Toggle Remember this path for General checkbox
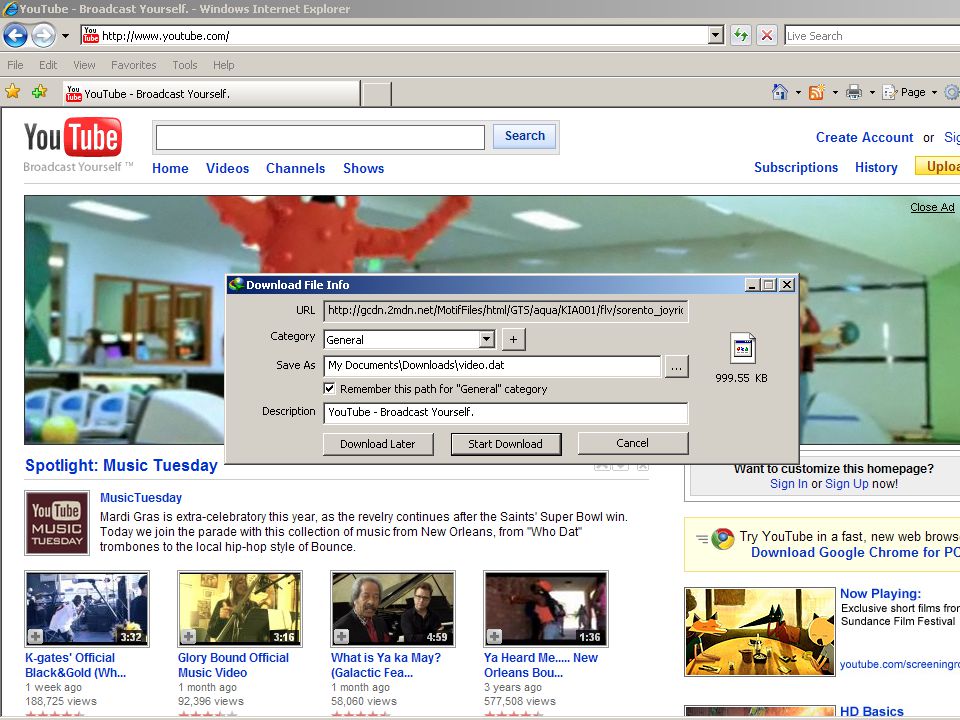The height and width of the screenshot is (720, 960). tap(329, 388)
